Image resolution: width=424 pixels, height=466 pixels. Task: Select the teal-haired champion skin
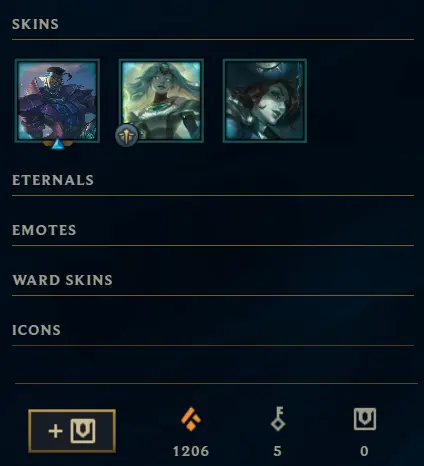[161, 101]
